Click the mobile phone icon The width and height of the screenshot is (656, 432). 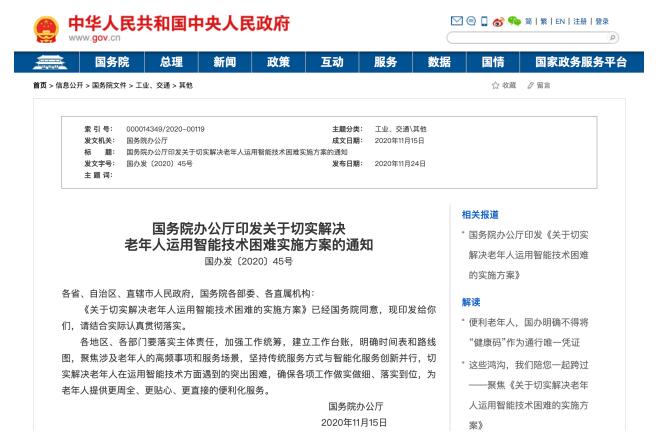484,20
